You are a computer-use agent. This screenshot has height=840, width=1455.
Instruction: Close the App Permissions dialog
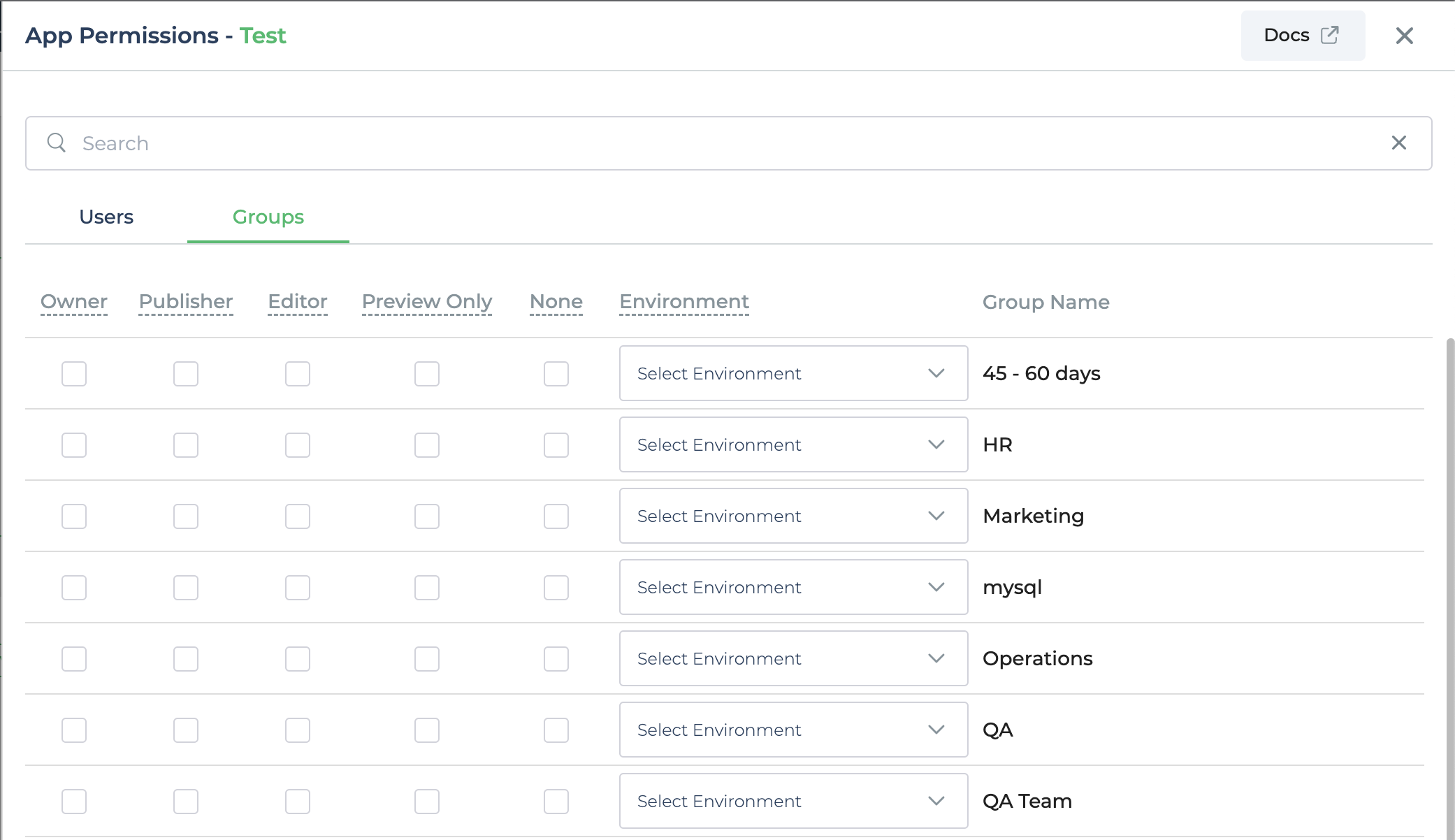pos(1404,36)
